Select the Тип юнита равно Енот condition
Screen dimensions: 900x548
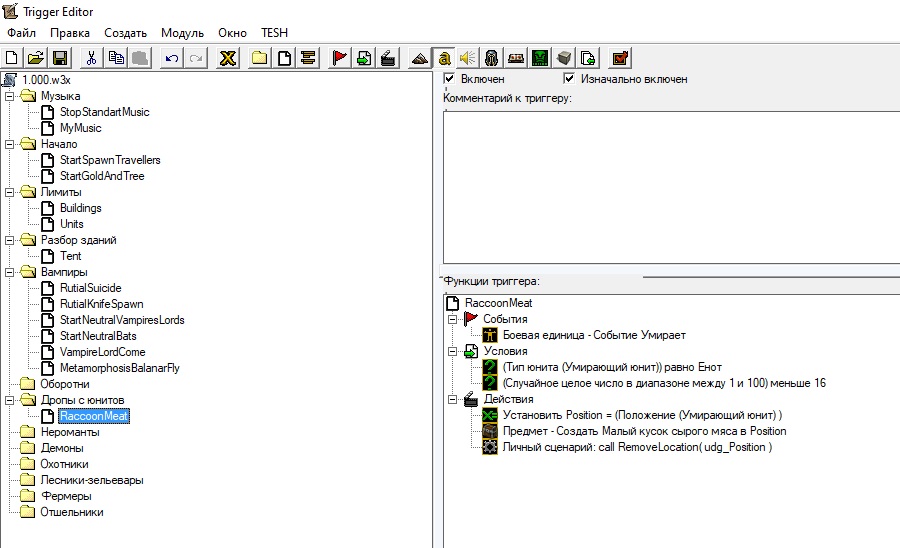point(612,367)
